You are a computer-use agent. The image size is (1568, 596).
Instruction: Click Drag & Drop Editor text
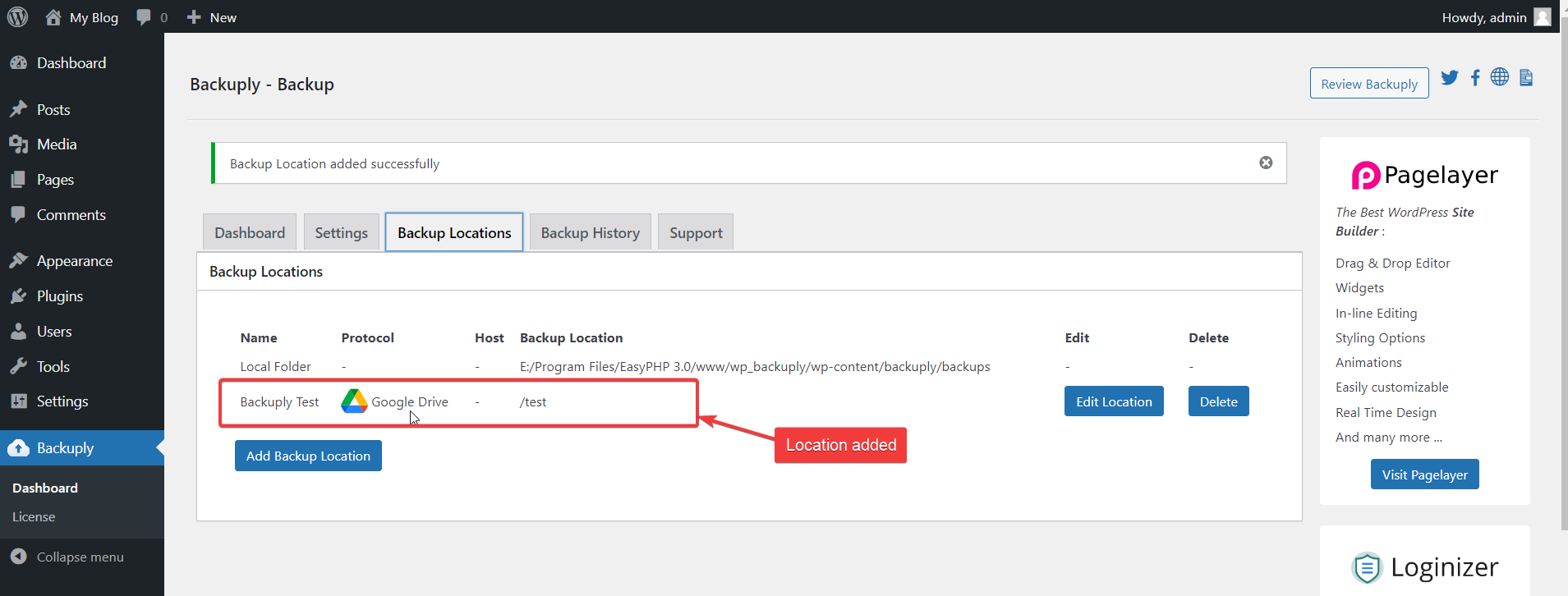1392,263
